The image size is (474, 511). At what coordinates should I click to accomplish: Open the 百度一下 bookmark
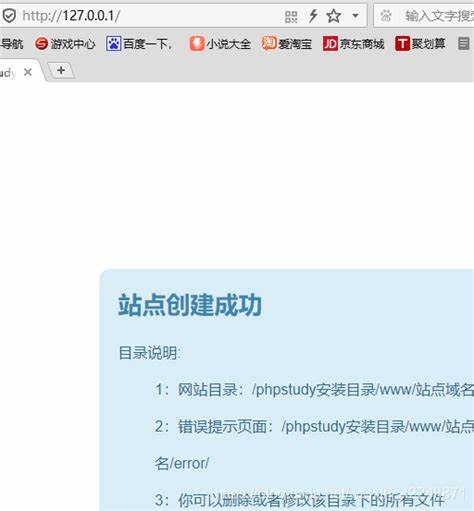click(x=139, y=44)
